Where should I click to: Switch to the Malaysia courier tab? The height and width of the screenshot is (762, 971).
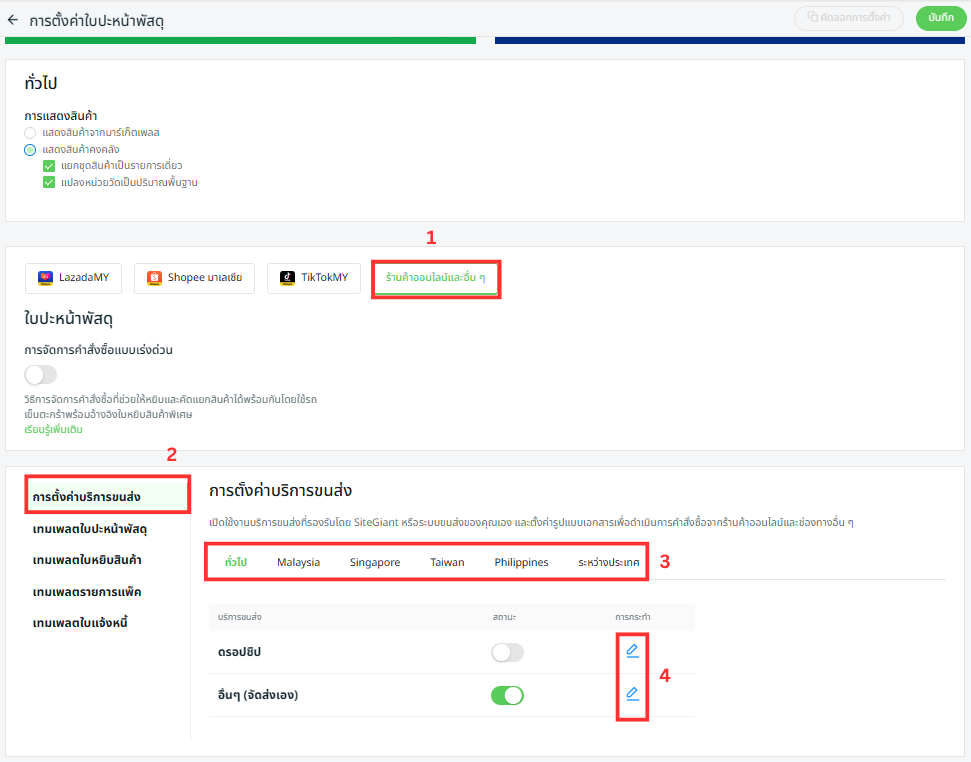tap(299, 562)
